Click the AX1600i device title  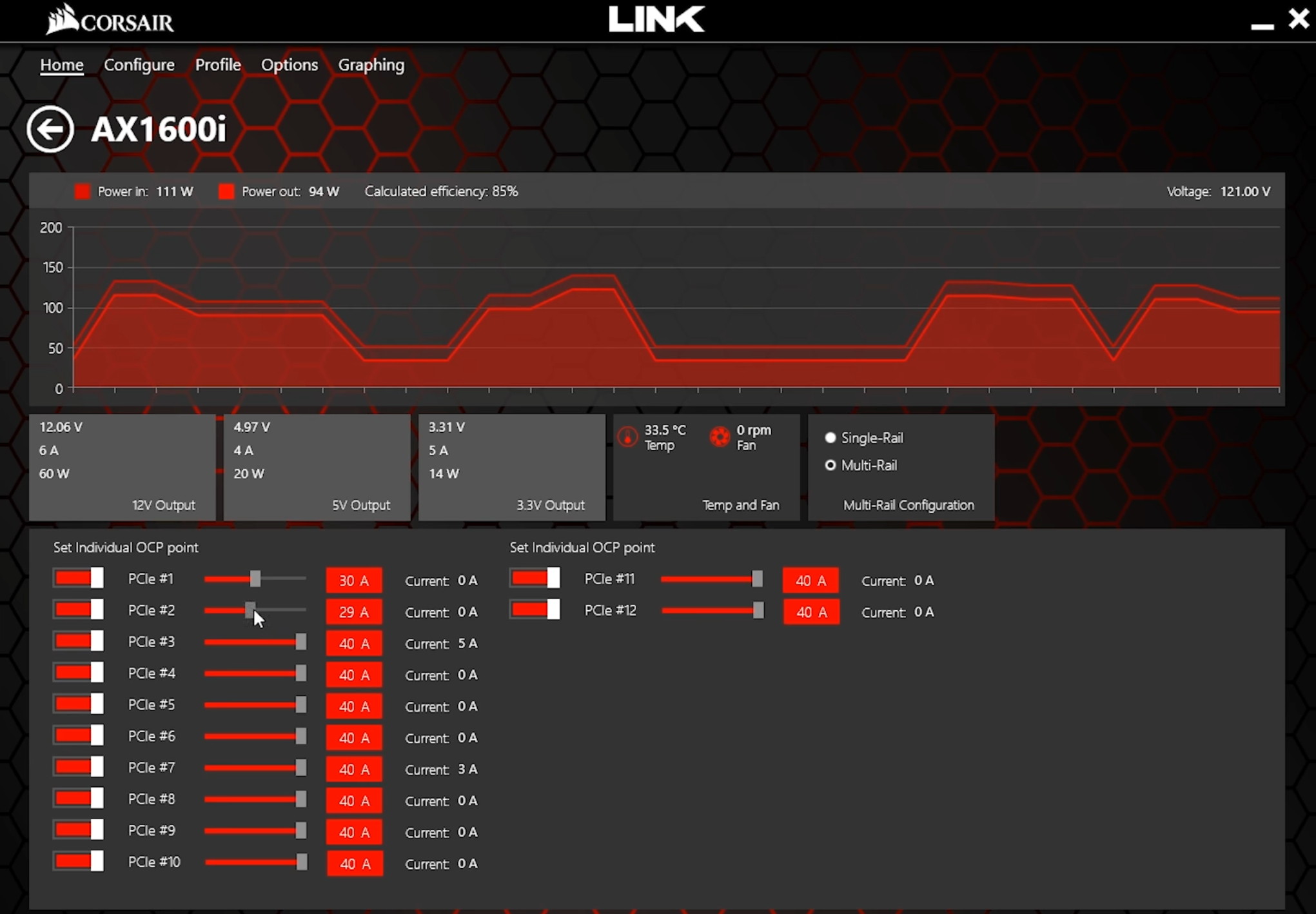click(159, 130)
